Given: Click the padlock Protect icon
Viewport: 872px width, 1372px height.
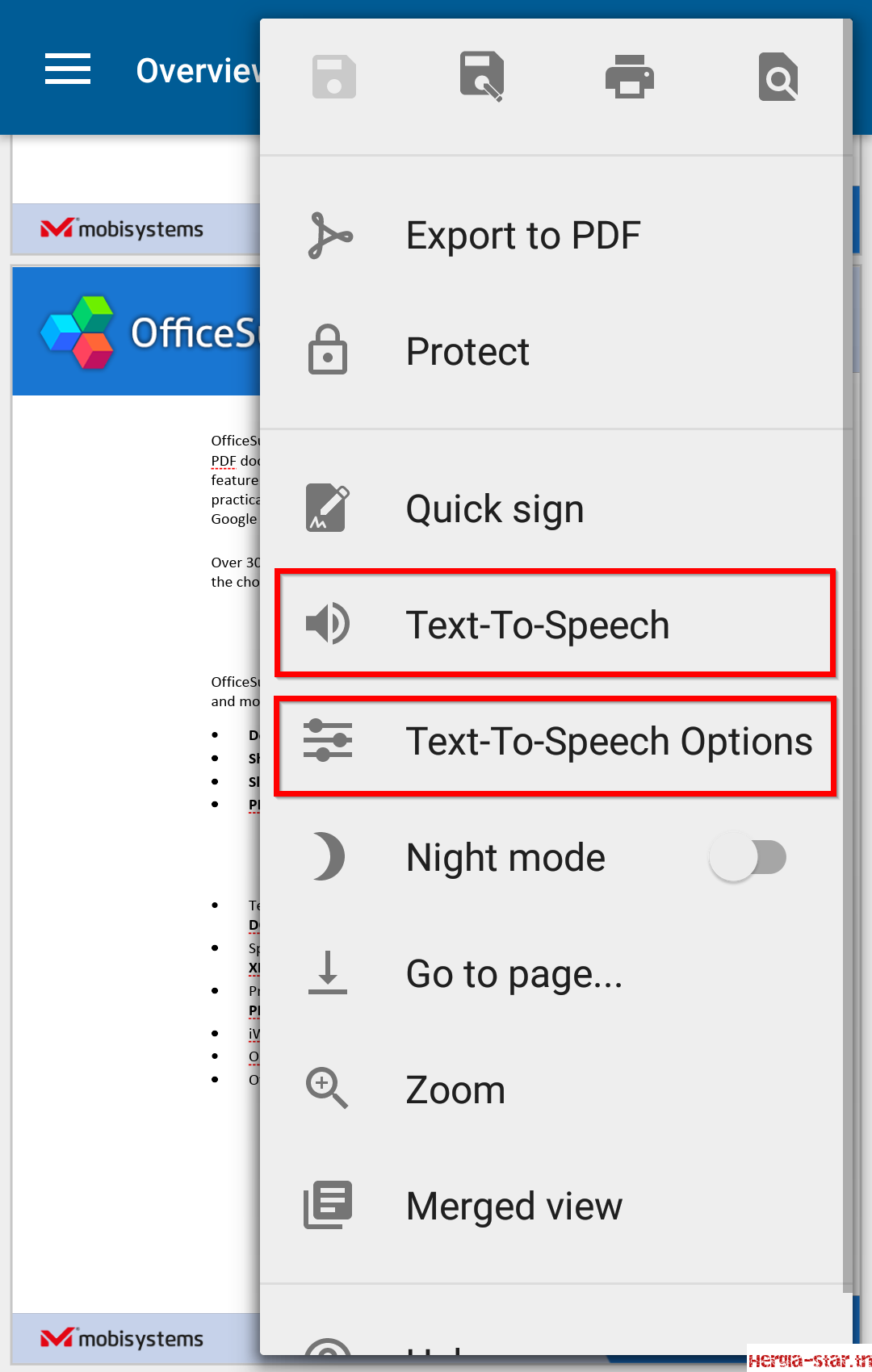Looking at the screenshot, I should 328,350.
